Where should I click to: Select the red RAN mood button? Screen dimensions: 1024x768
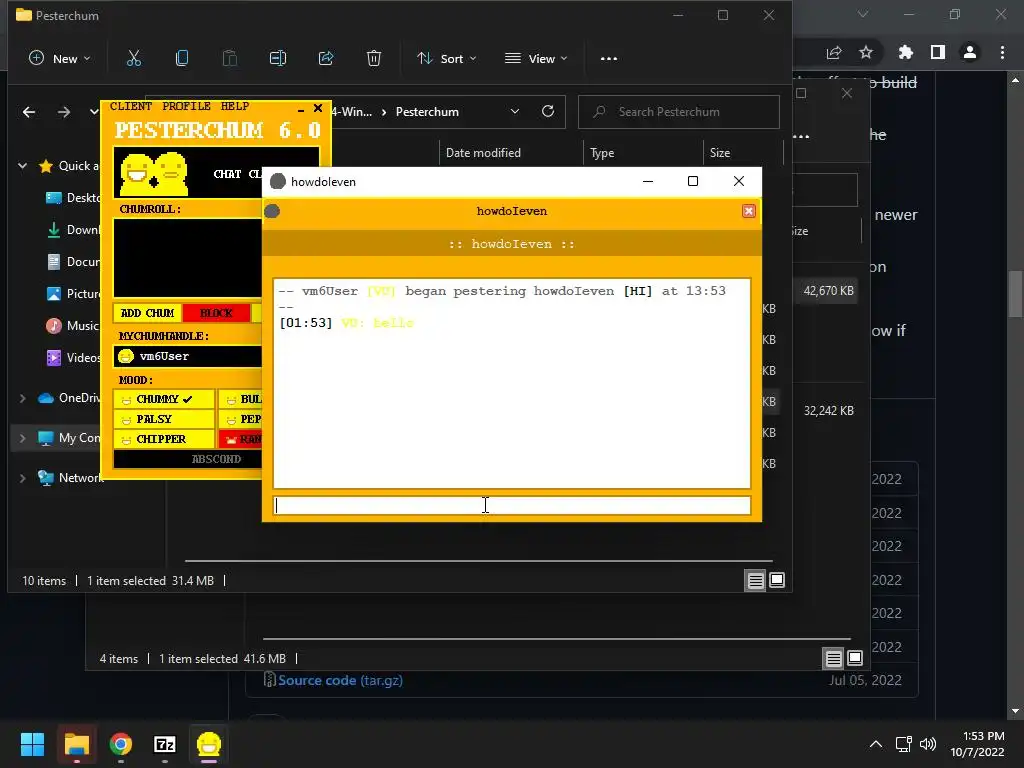[x=240, y=440]
